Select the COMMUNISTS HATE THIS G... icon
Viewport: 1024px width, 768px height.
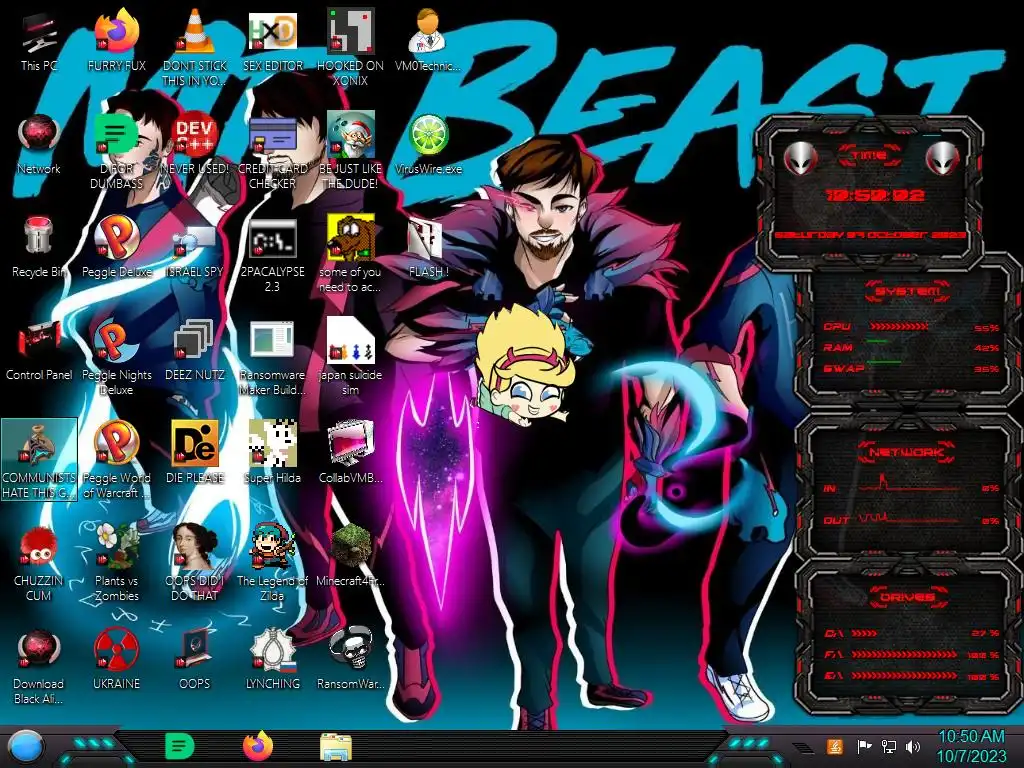[x=39, y=460]
